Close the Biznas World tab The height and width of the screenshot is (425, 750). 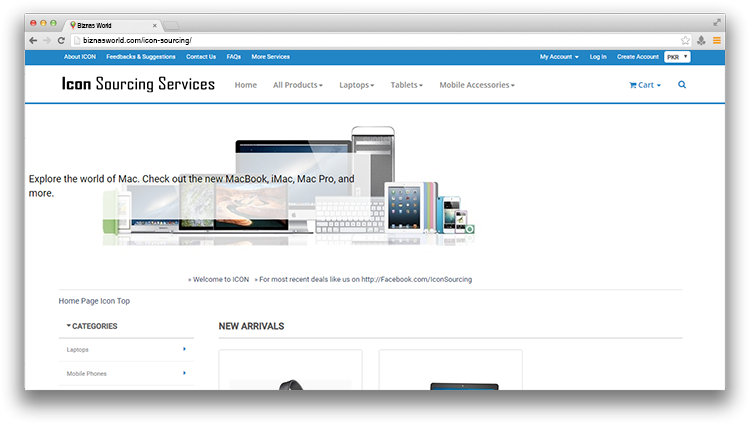click(154, 25)
